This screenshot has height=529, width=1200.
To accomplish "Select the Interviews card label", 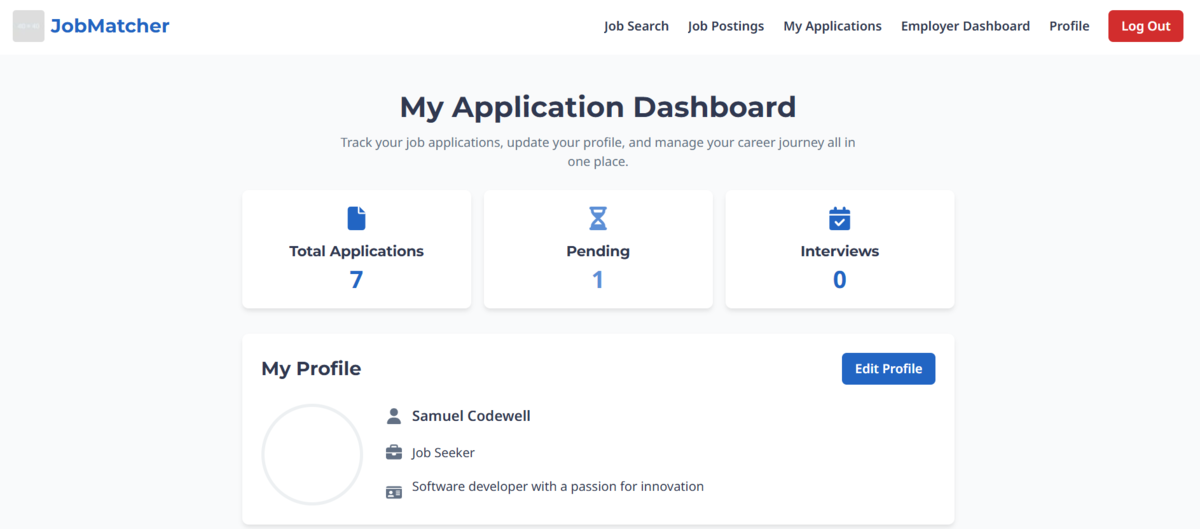I will [x=840, y=251].
